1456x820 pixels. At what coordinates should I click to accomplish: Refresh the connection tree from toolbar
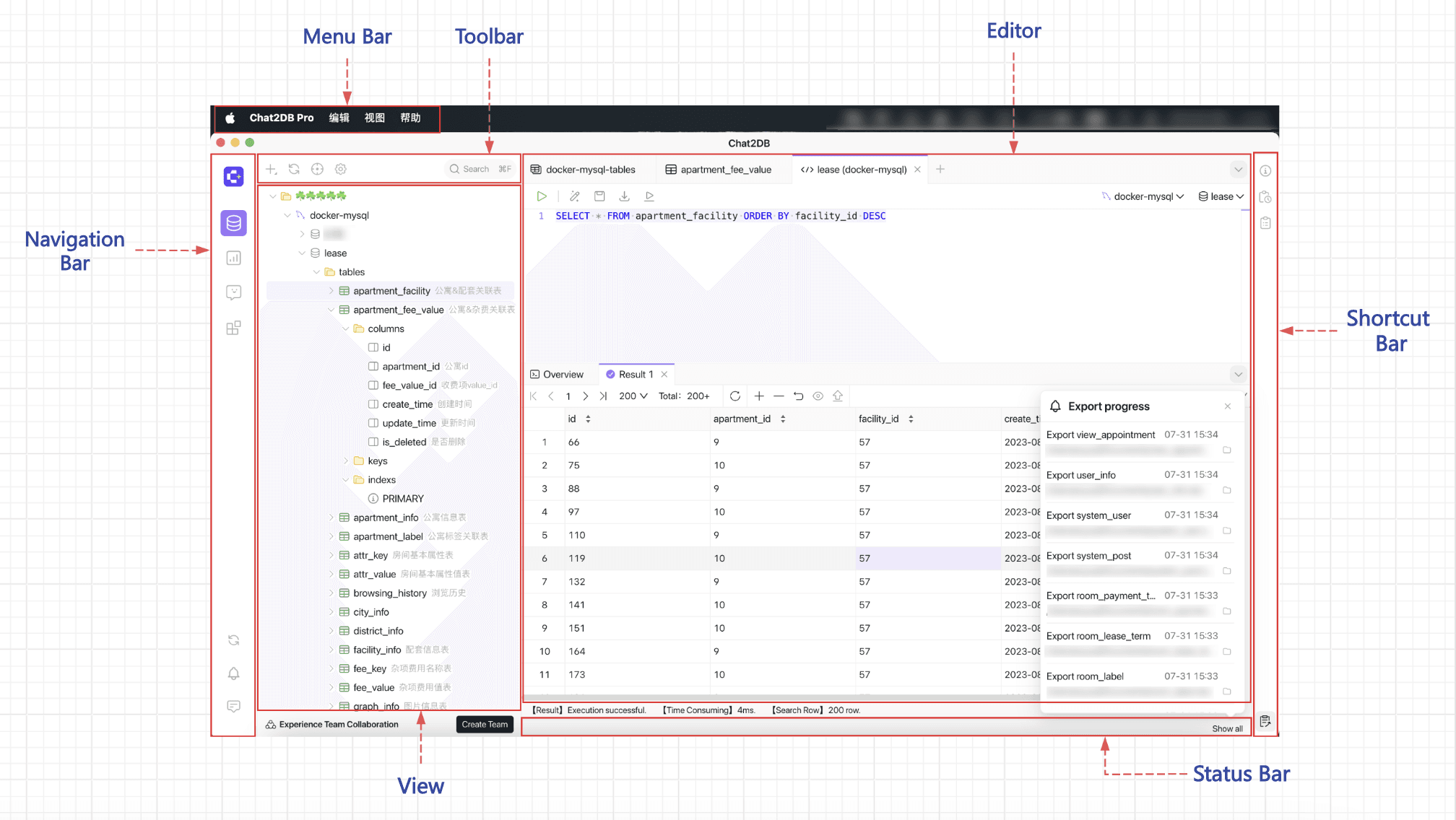coord(294,169)
